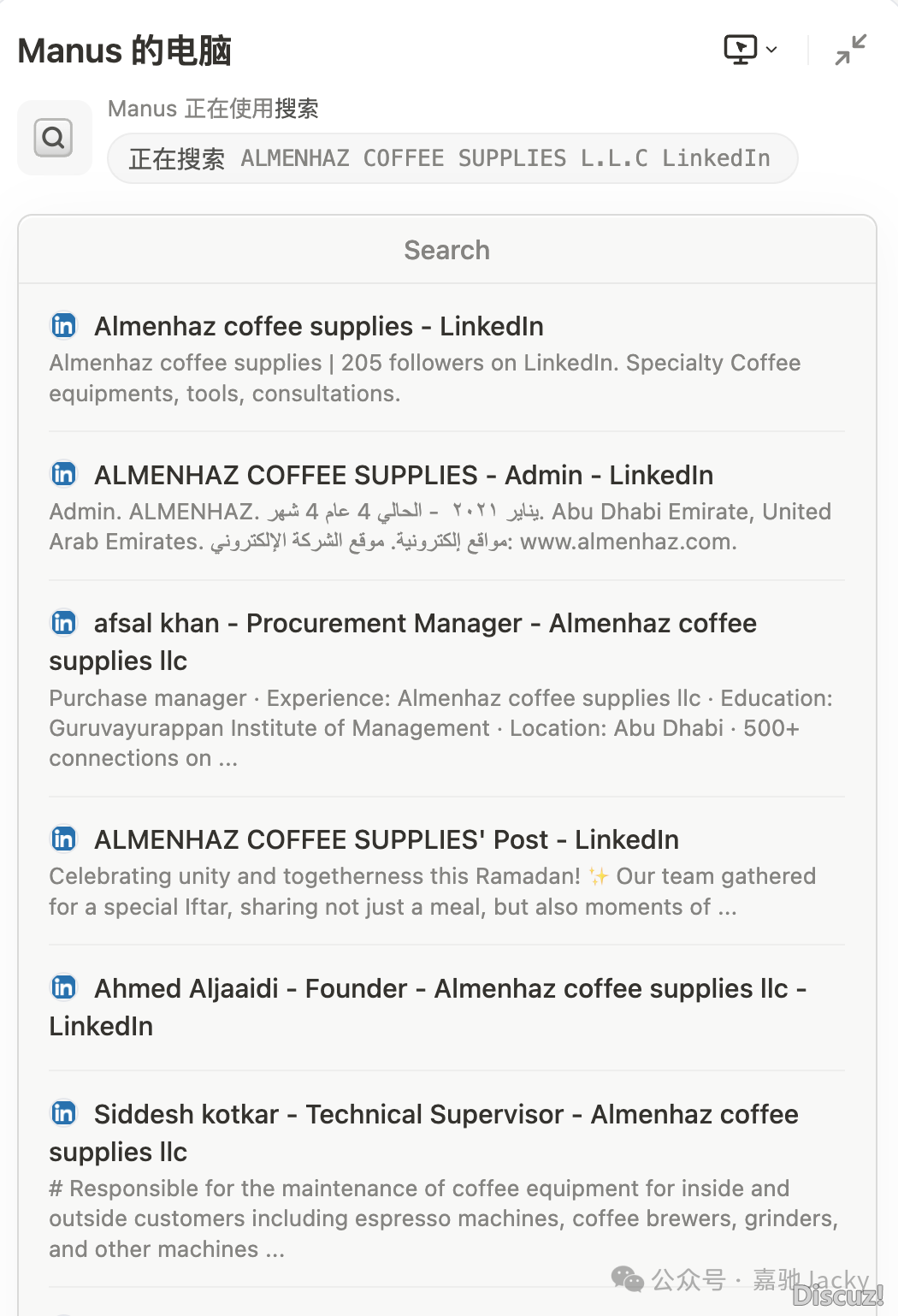Click LinkedIn icon beside Ahmed Aljaaidi result
898x1316 pixels.
point(64,987)
